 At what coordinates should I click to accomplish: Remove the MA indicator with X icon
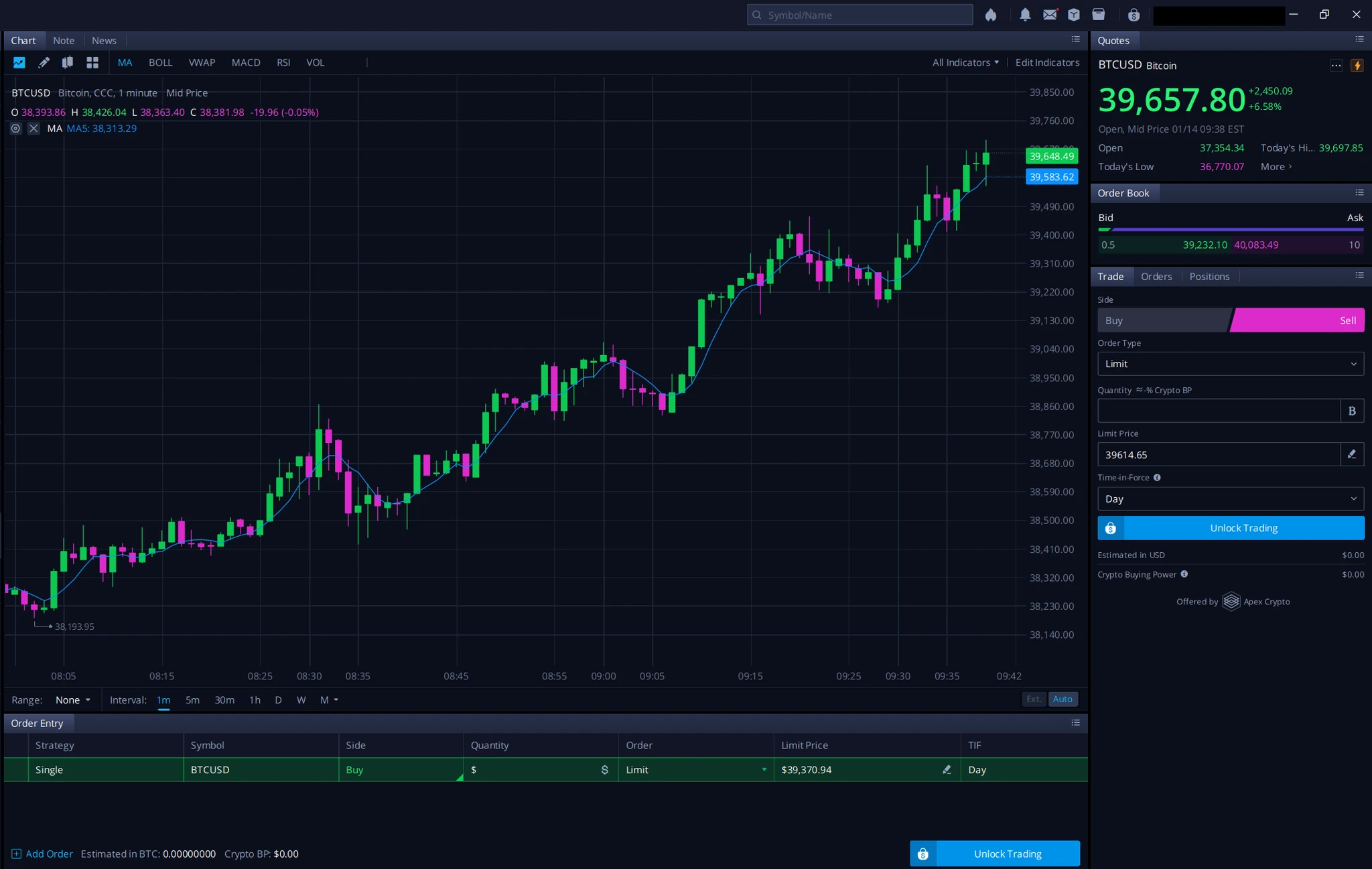pyautogui.click(x=33, y=128)
